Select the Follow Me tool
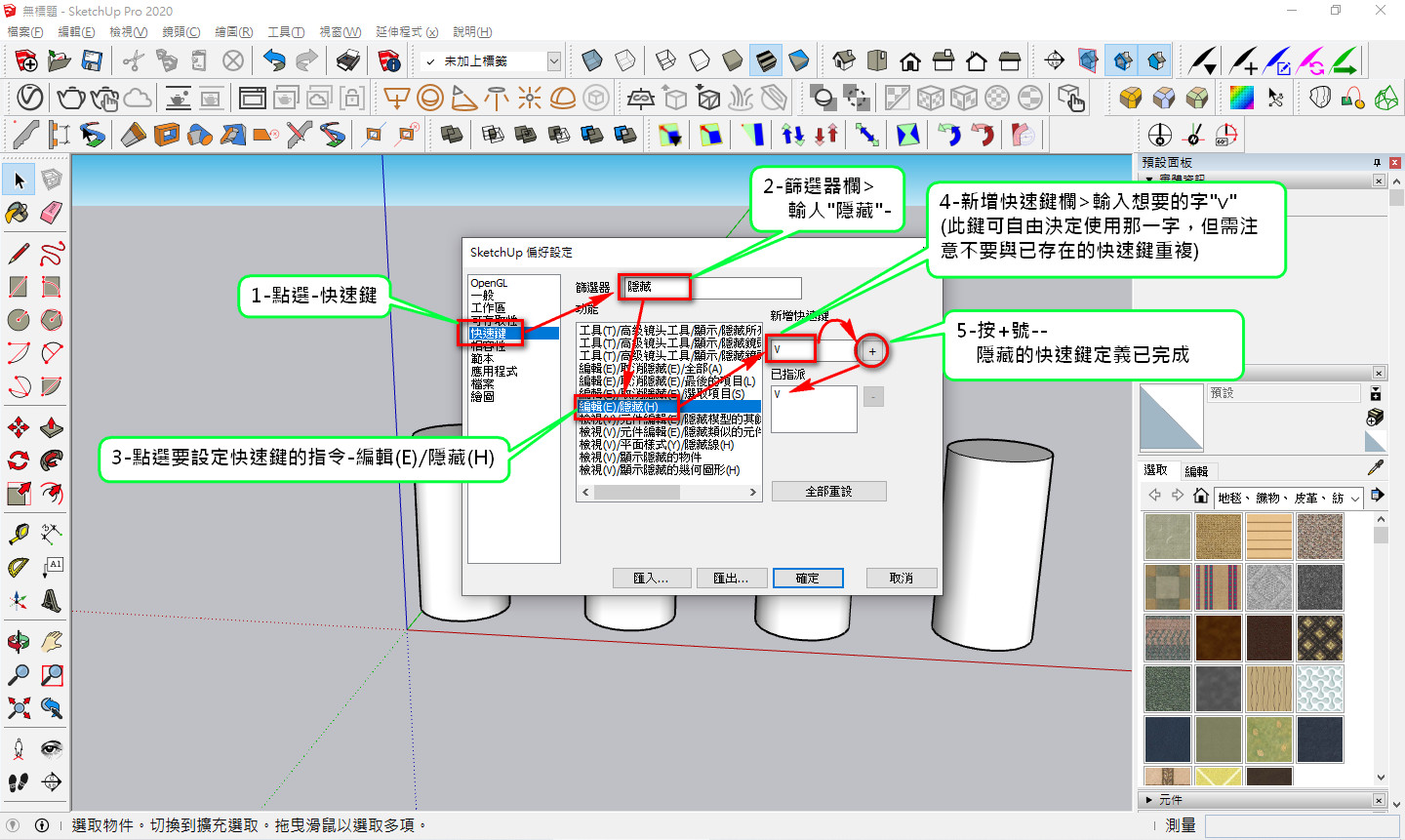Image resolution: width=1405 pixels, height=840 pixels. coord(52,460)
